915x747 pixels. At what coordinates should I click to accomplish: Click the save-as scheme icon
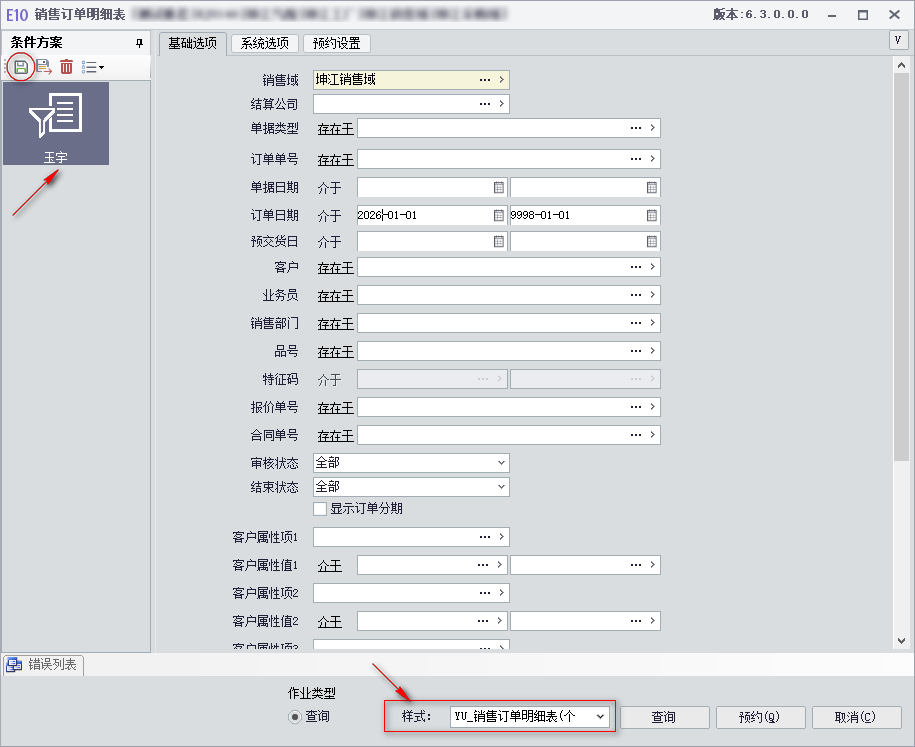pyautogui.click(x=44, y=67)
